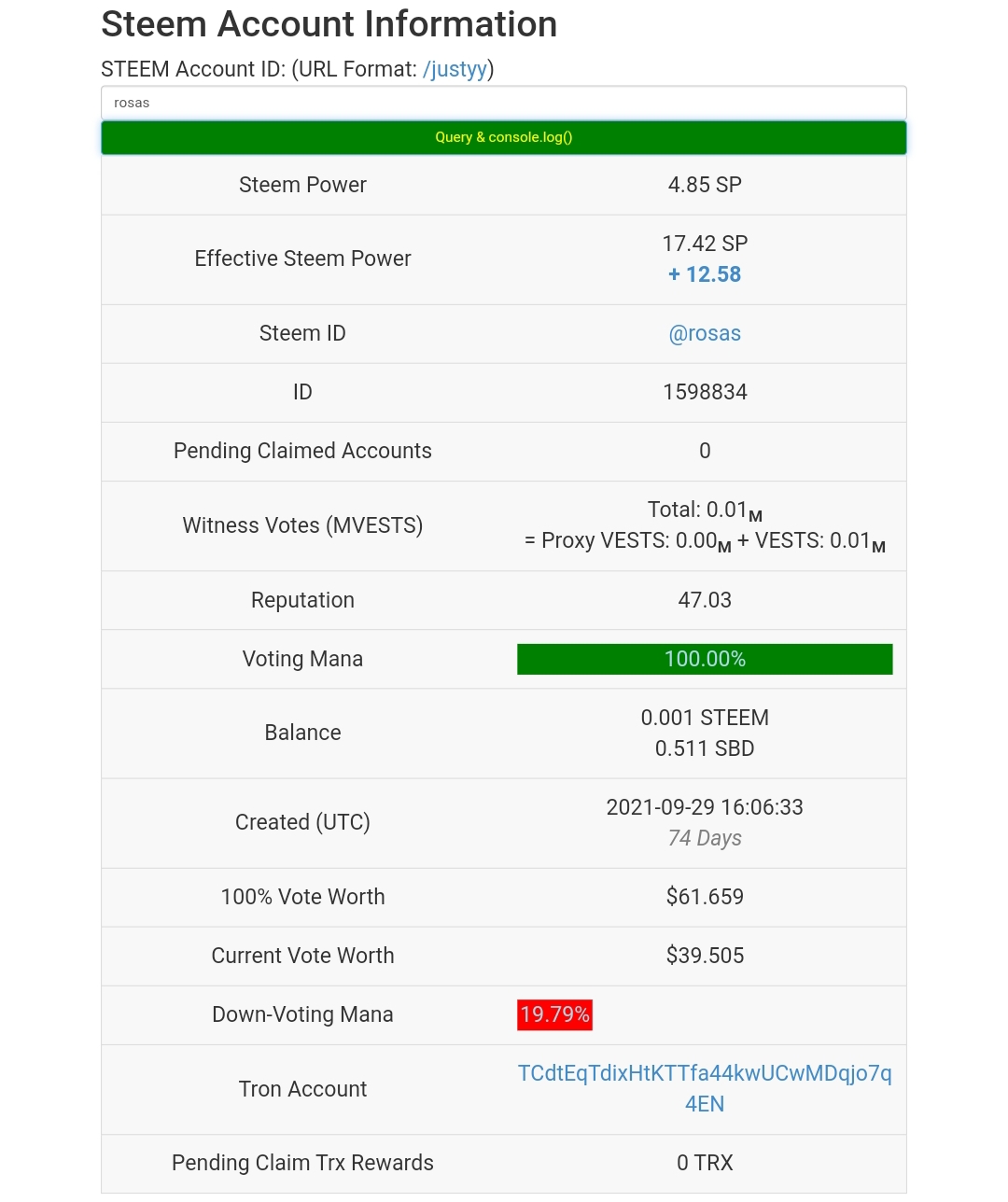Viewport: 1008px width, 1202px height.
Task: Focus the STEEM Account ID input field
Action: pos(504,103)
